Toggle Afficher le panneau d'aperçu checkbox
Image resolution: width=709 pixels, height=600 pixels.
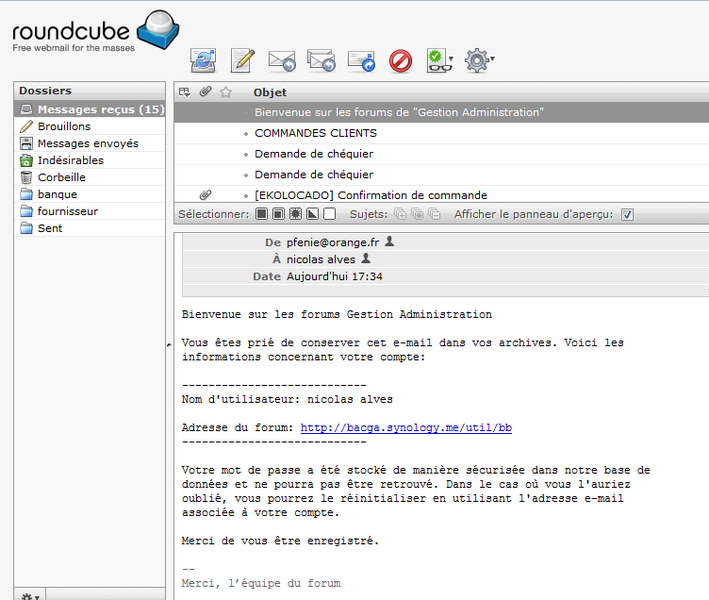(627, 214)
